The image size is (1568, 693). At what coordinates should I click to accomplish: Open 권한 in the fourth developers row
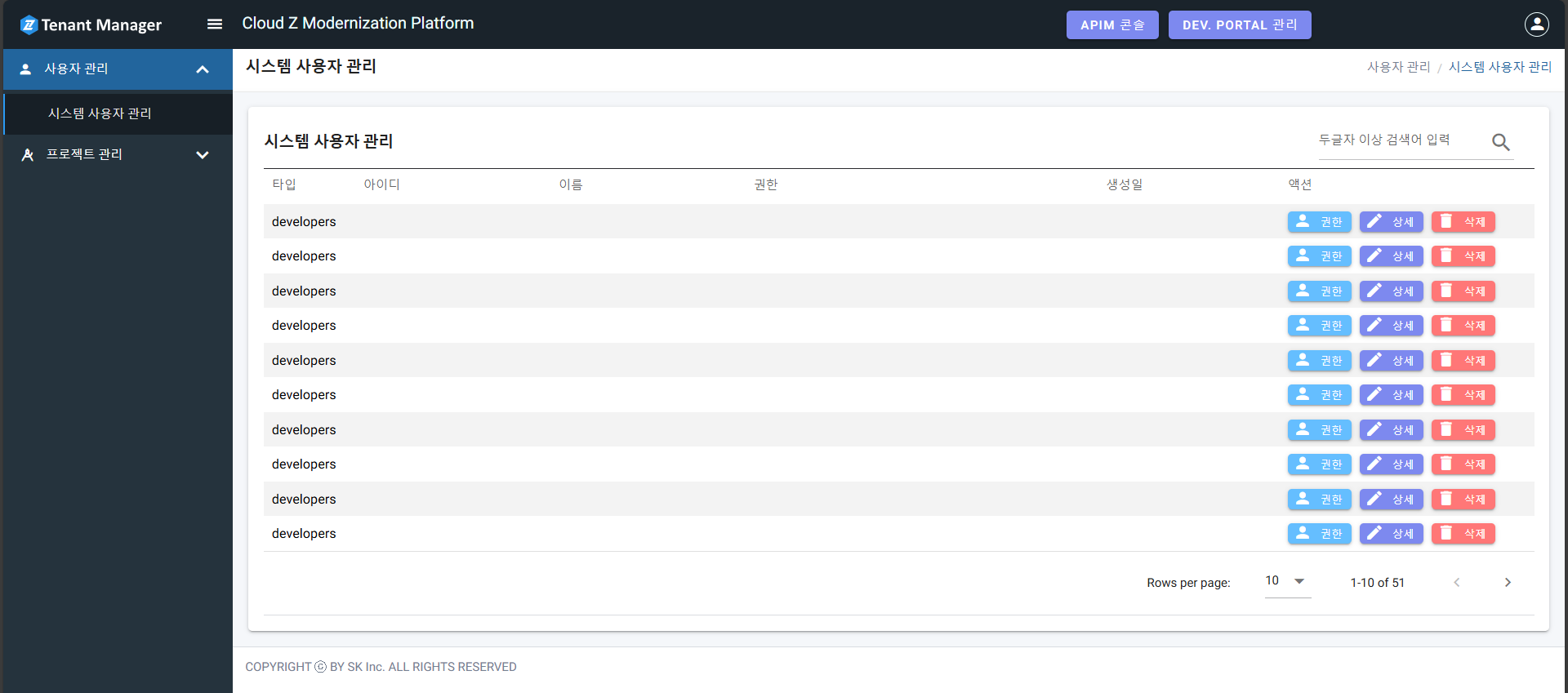[x=1319, y=326]
